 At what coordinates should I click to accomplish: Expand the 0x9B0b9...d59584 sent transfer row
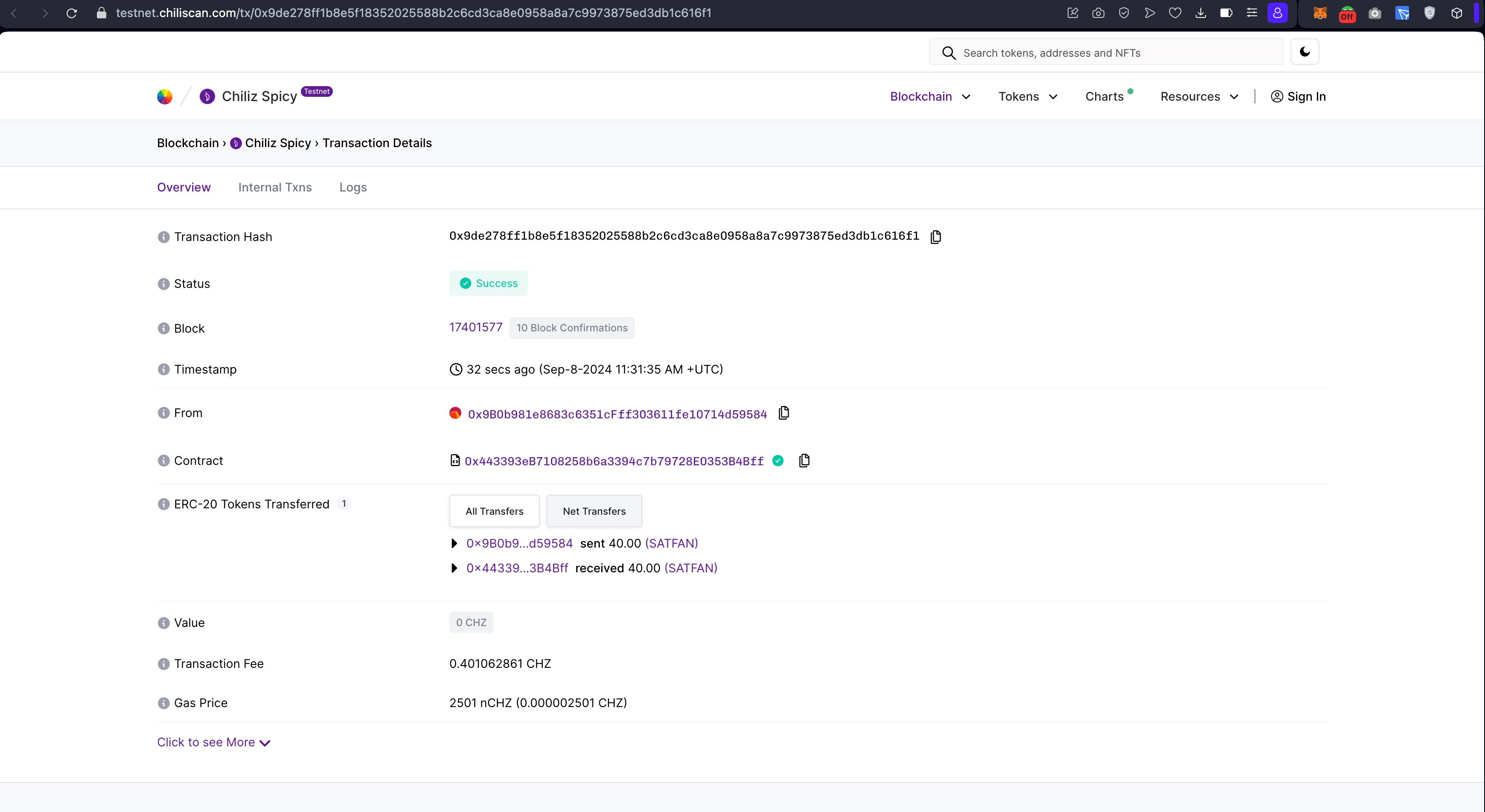(454, 543)
